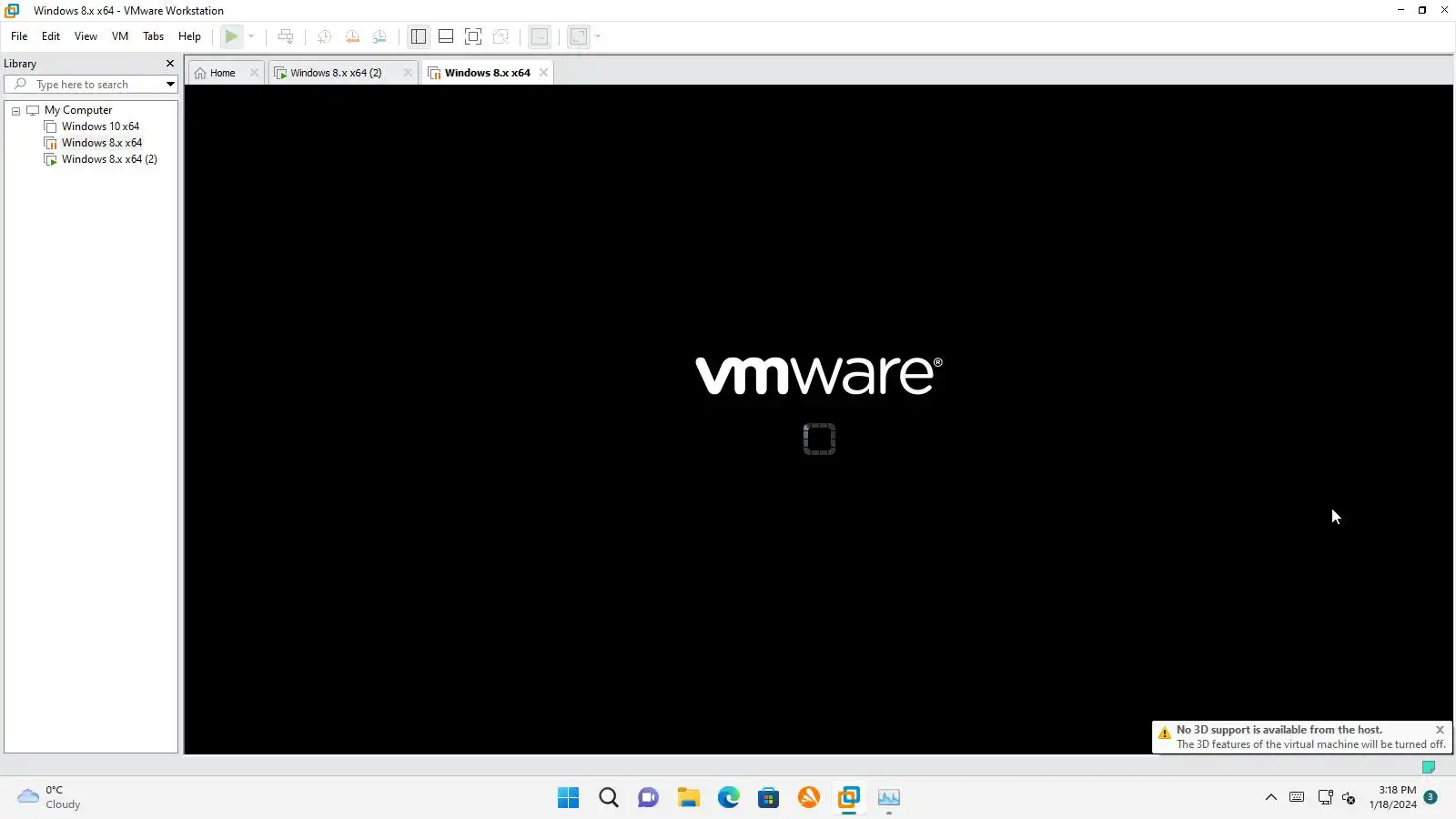
Task: Open Windows taskbar search
Action: point(609,798)
